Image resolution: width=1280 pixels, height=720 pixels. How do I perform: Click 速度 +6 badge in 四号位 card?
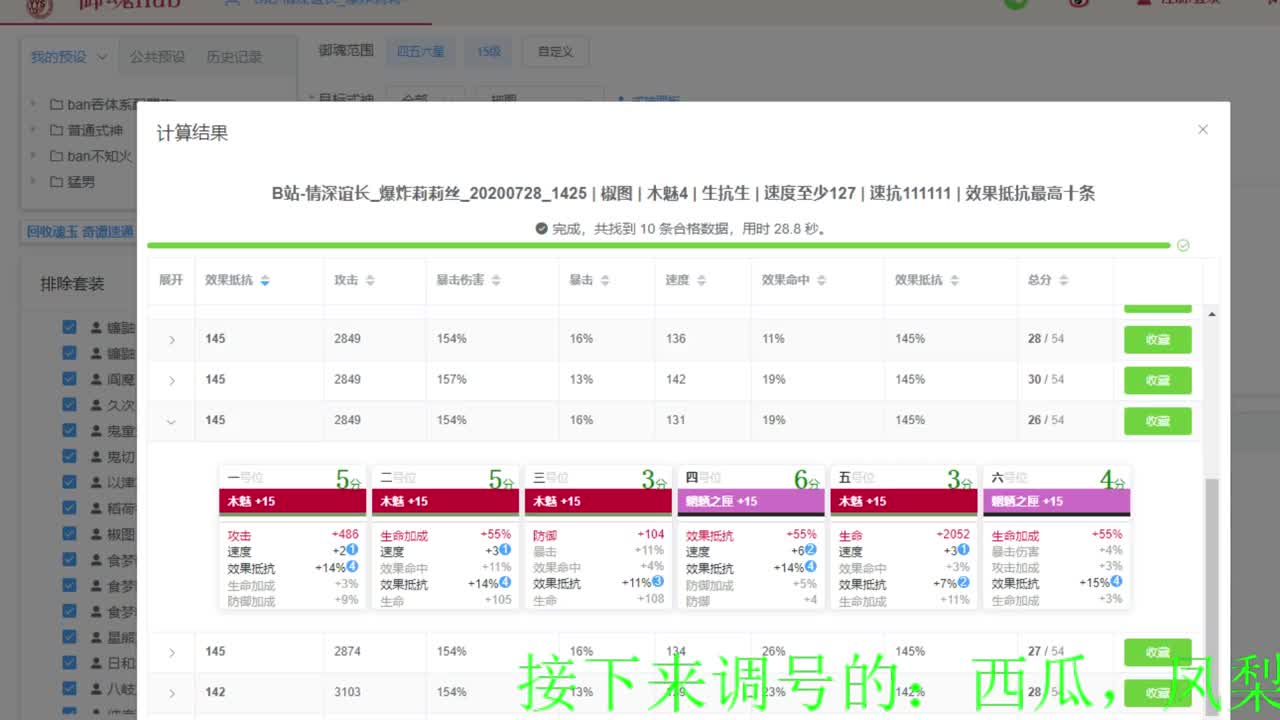tap(810, 550)
